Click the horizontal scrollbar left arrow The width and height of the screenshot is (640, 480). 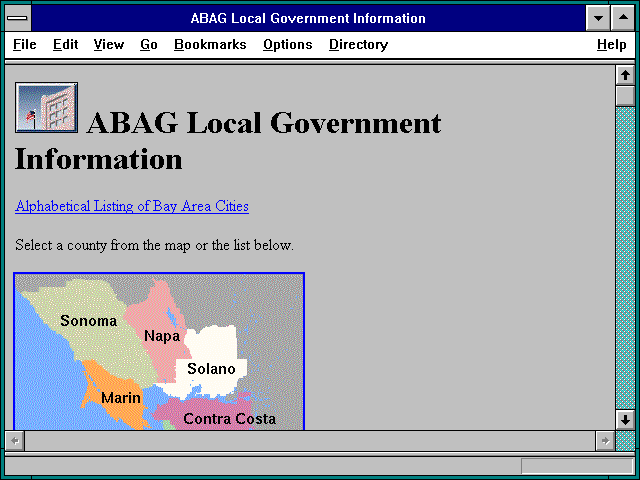[15, 441]
